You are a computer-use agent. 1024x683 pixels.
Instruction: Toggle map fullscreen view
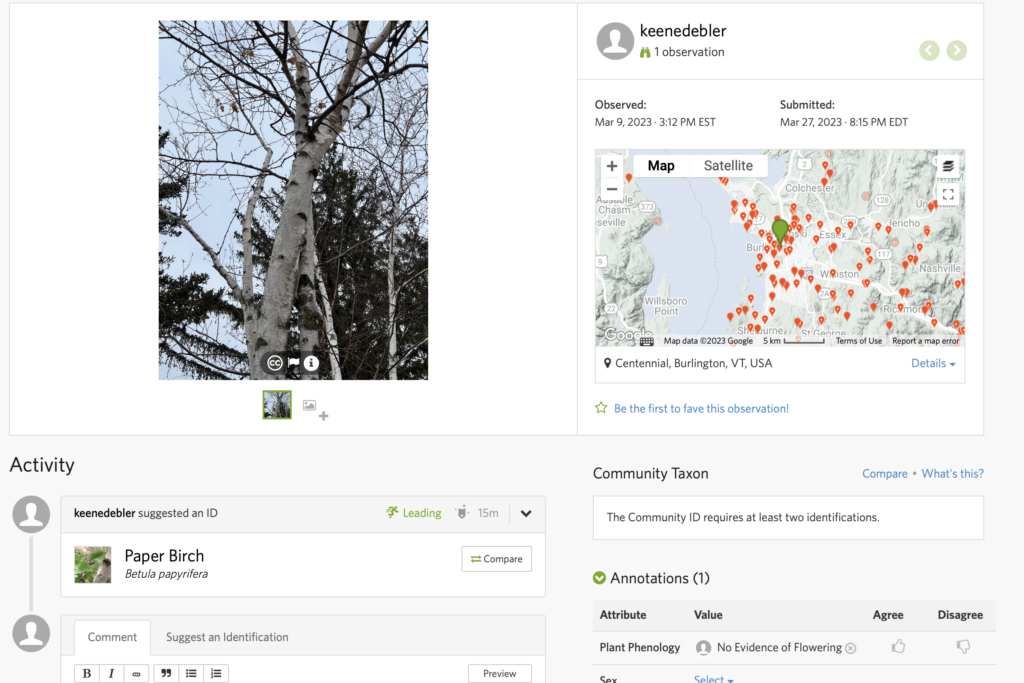coord(948,194)
